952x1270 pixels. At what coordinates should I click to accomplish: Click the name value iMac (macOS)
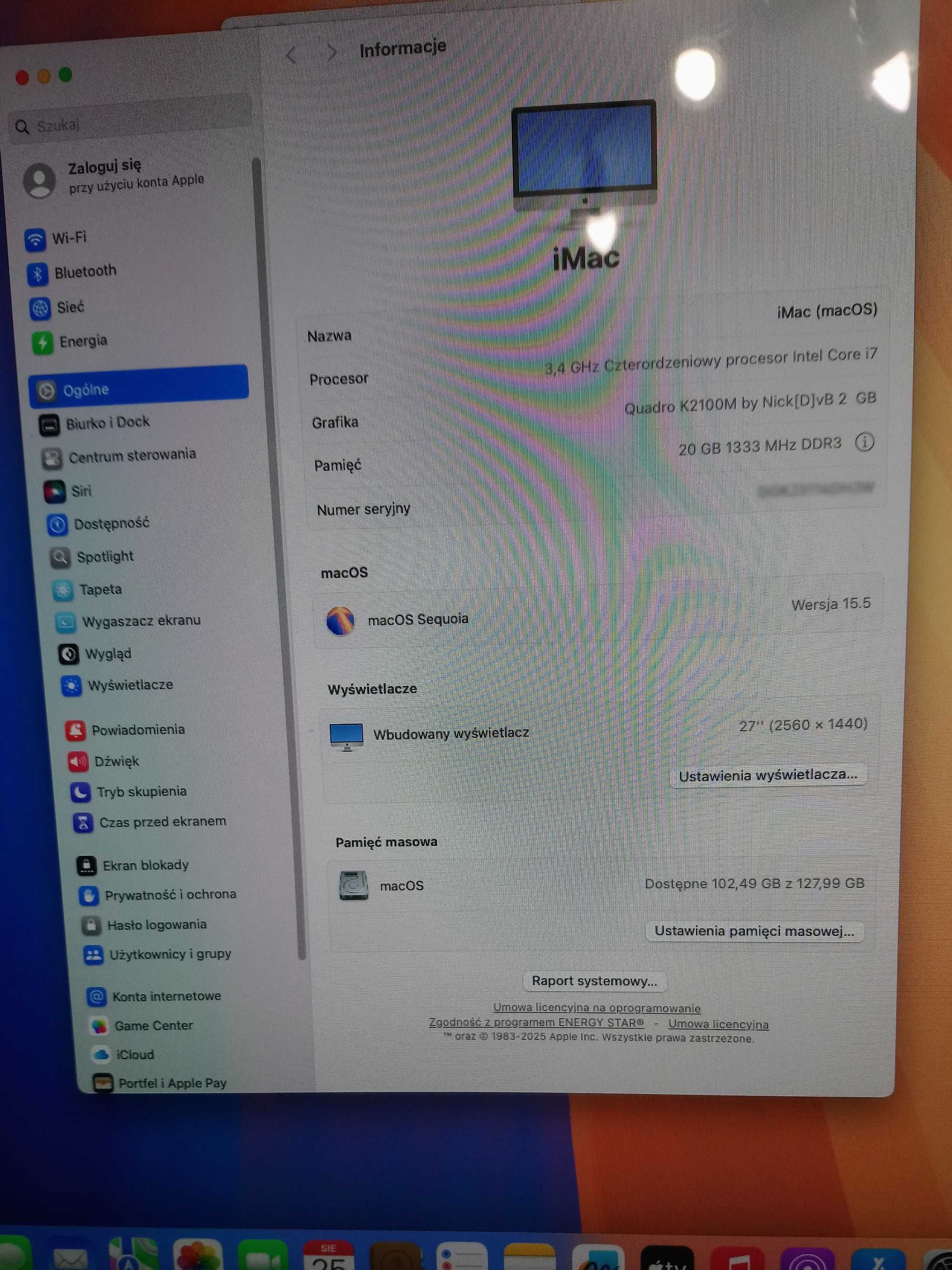(827, 311)
